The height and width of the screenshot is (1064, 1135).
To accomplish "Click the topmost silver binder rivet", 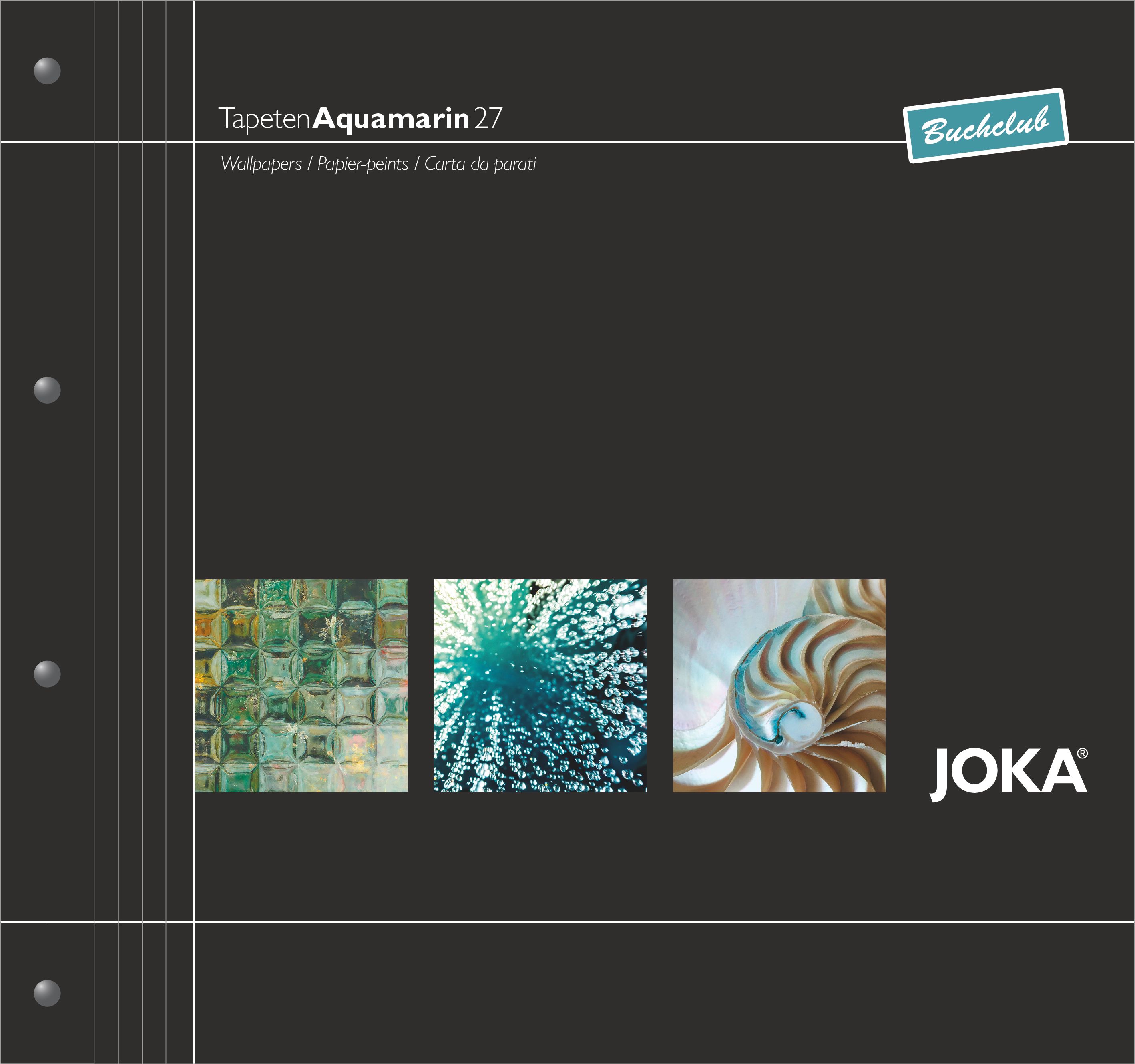I will click(x=47, y=71).
